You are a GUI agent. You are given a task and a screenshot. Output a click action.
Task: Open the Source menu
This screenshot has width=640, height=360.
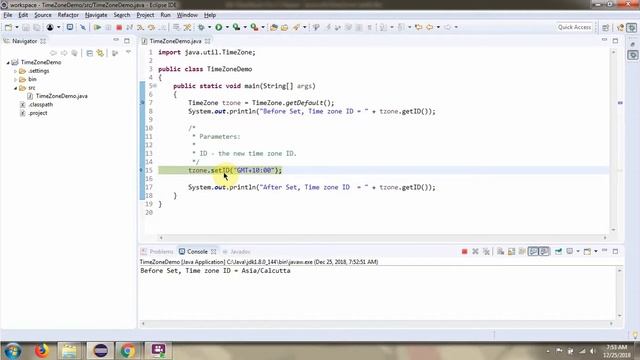click(42, 15)
